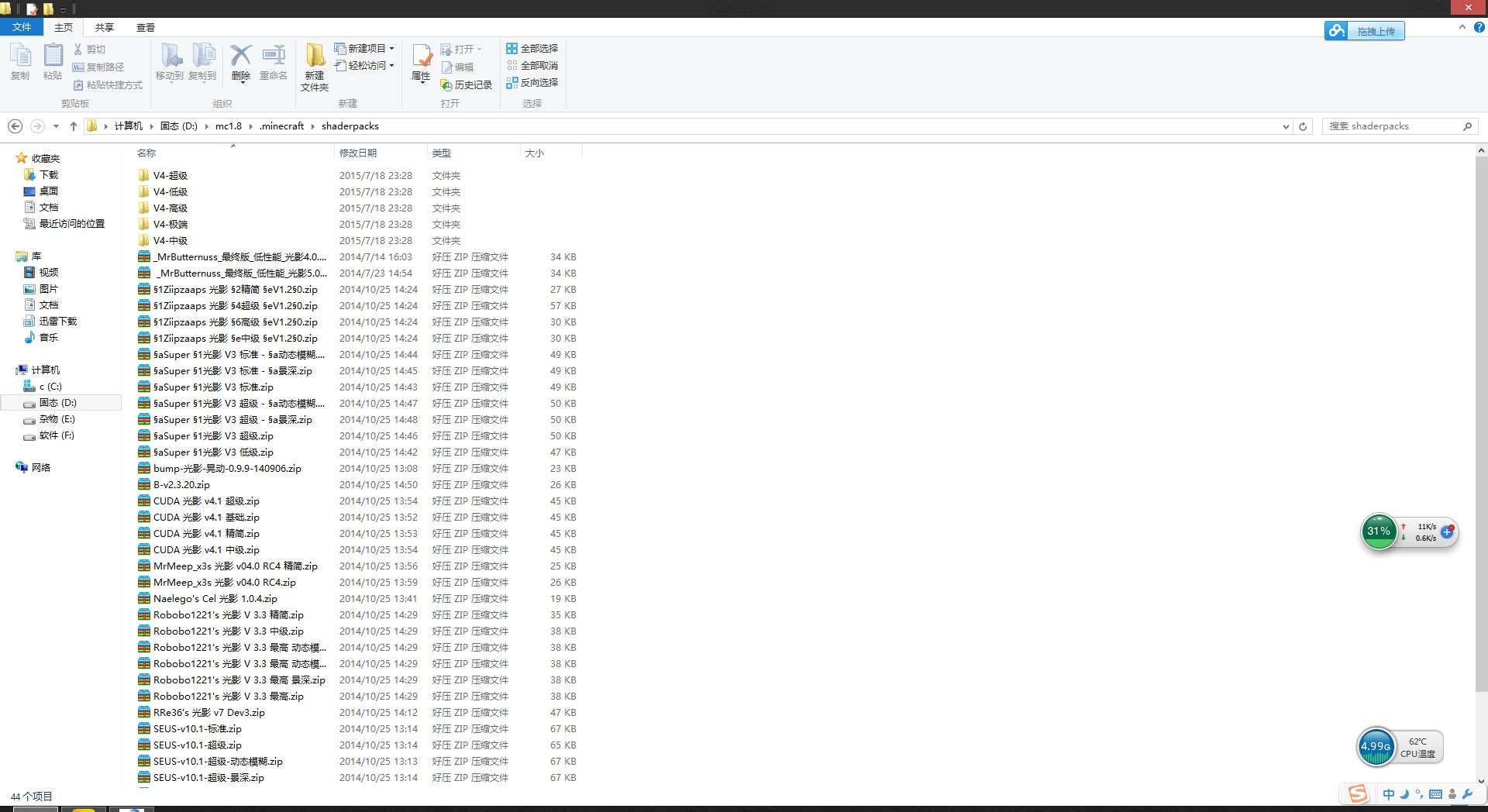Click the cloud upload (拖拽上传) button
Viewport: 1488px width, 812px height.
[1365, 31]
